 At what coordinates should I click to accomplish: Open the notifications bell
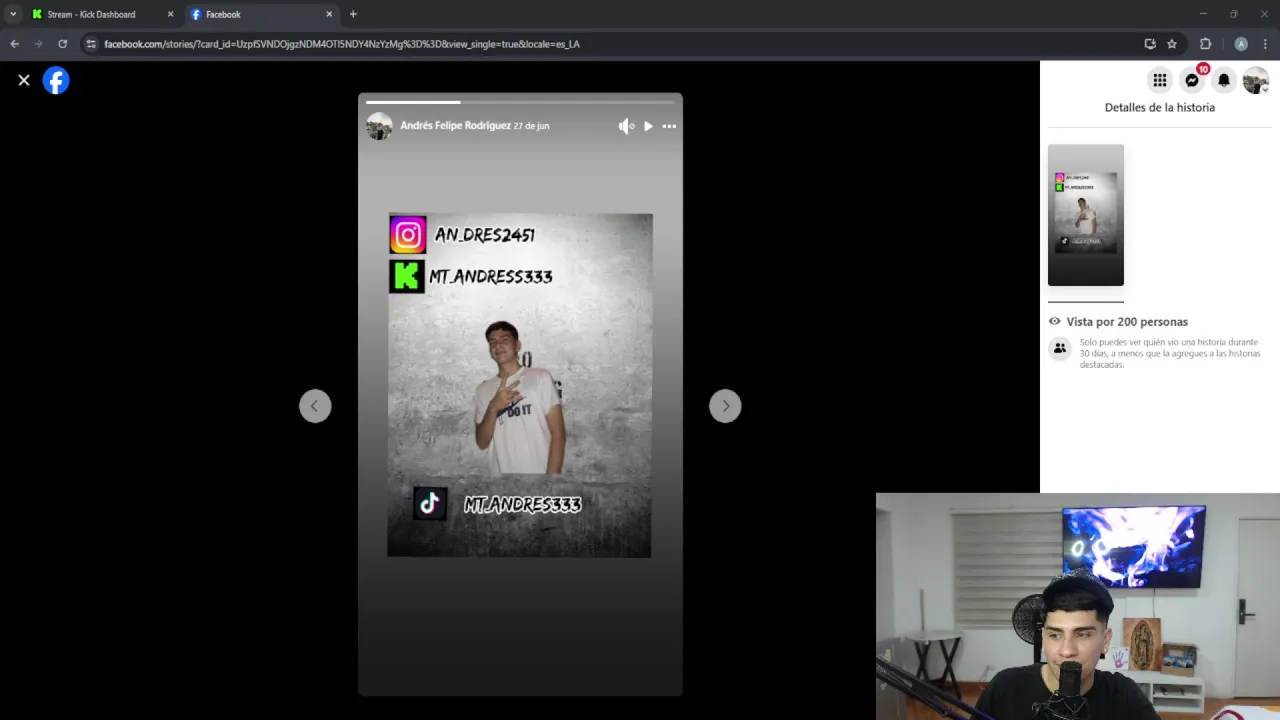point(1224,80)
